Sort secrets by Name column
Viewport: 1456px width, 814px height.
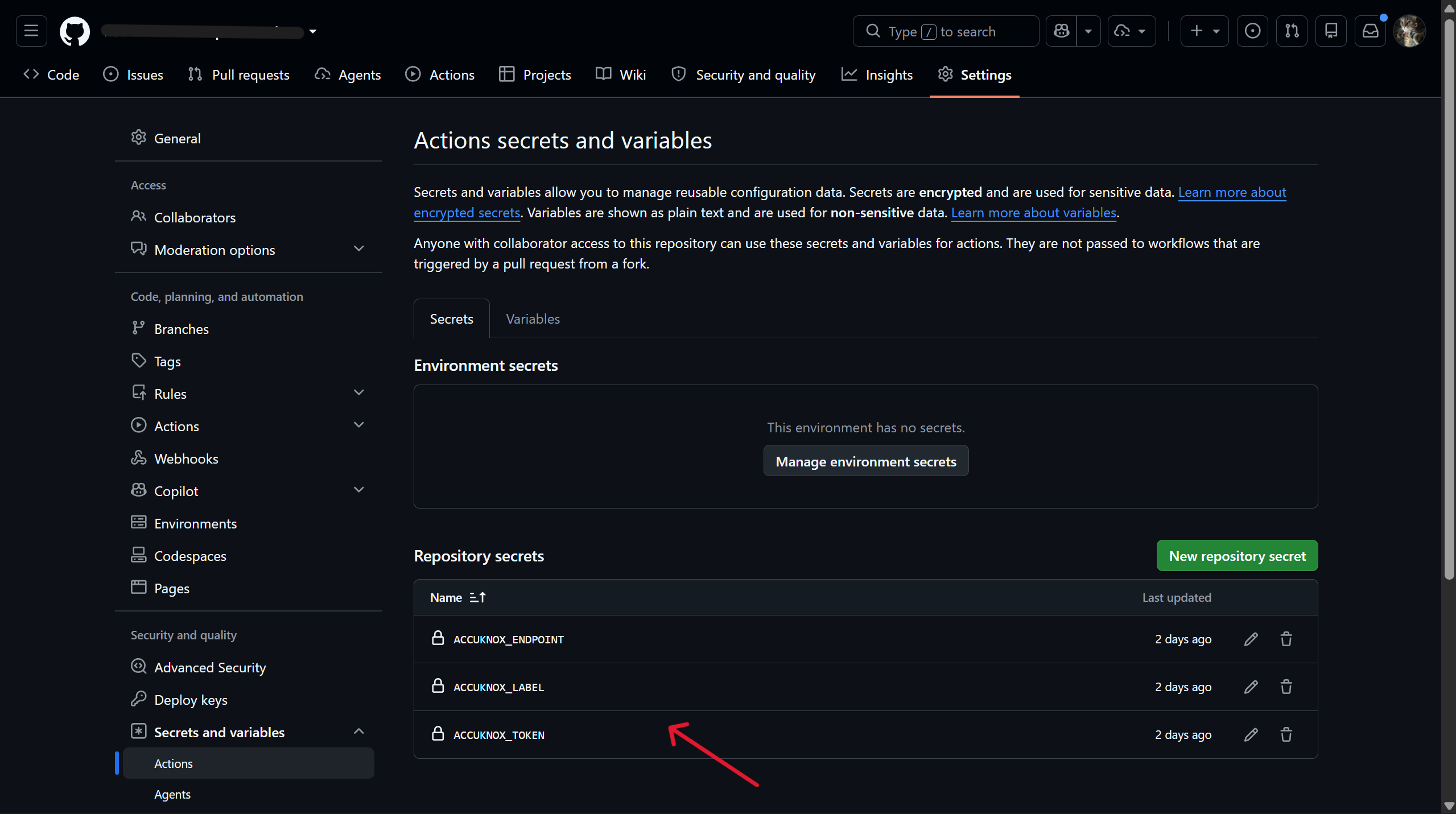click(458, 597)
